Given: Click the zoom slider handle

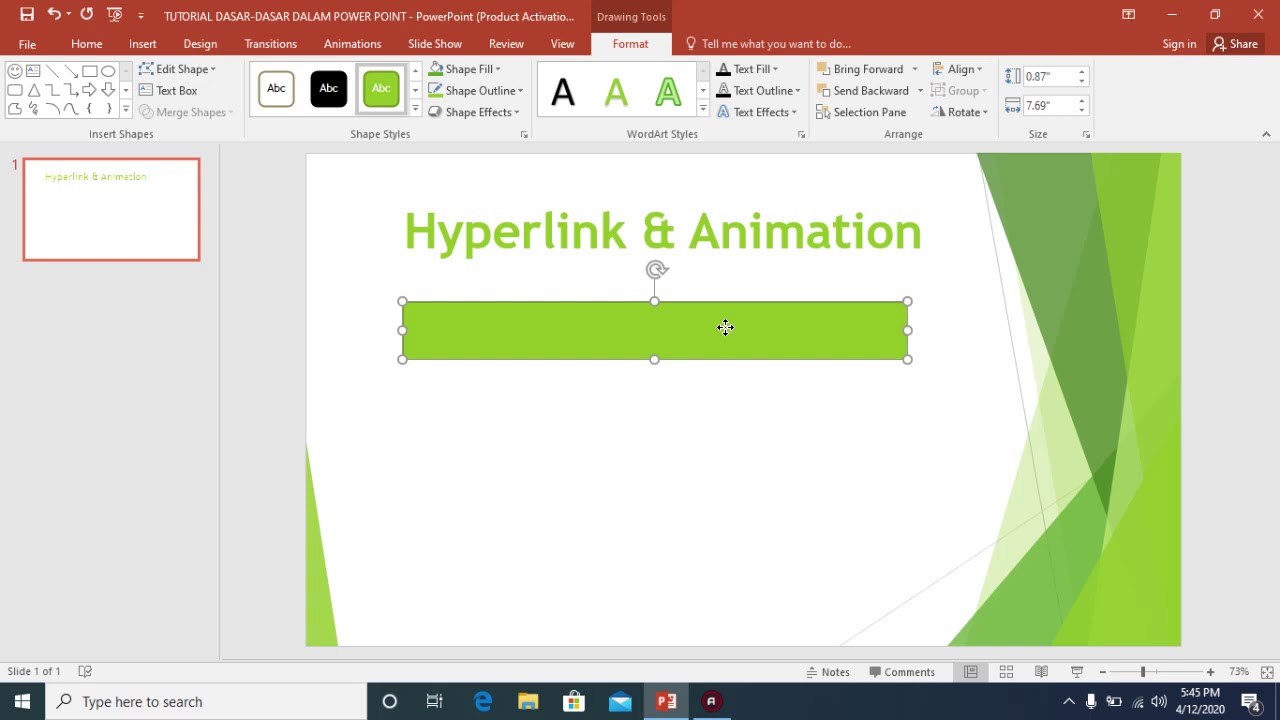Looking at the screenshot, I should 1143,672.
